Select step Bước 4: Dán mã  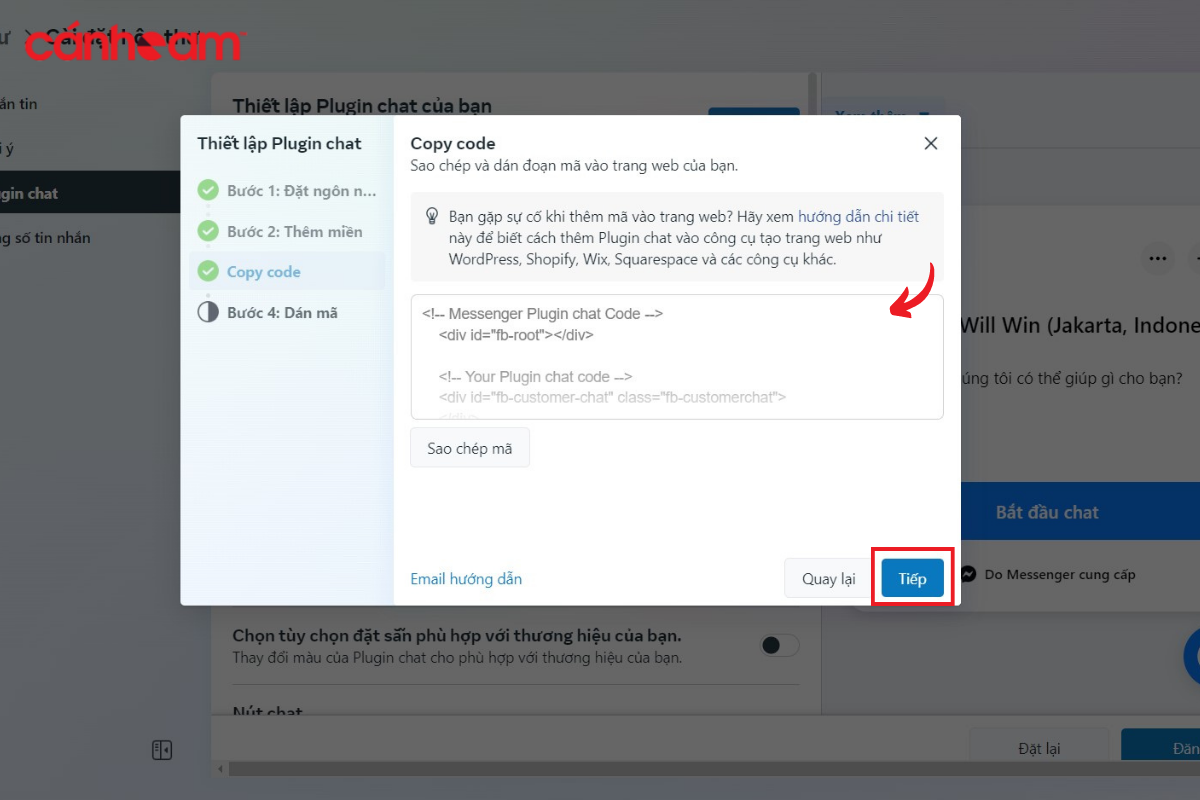(x=287, y=313)
